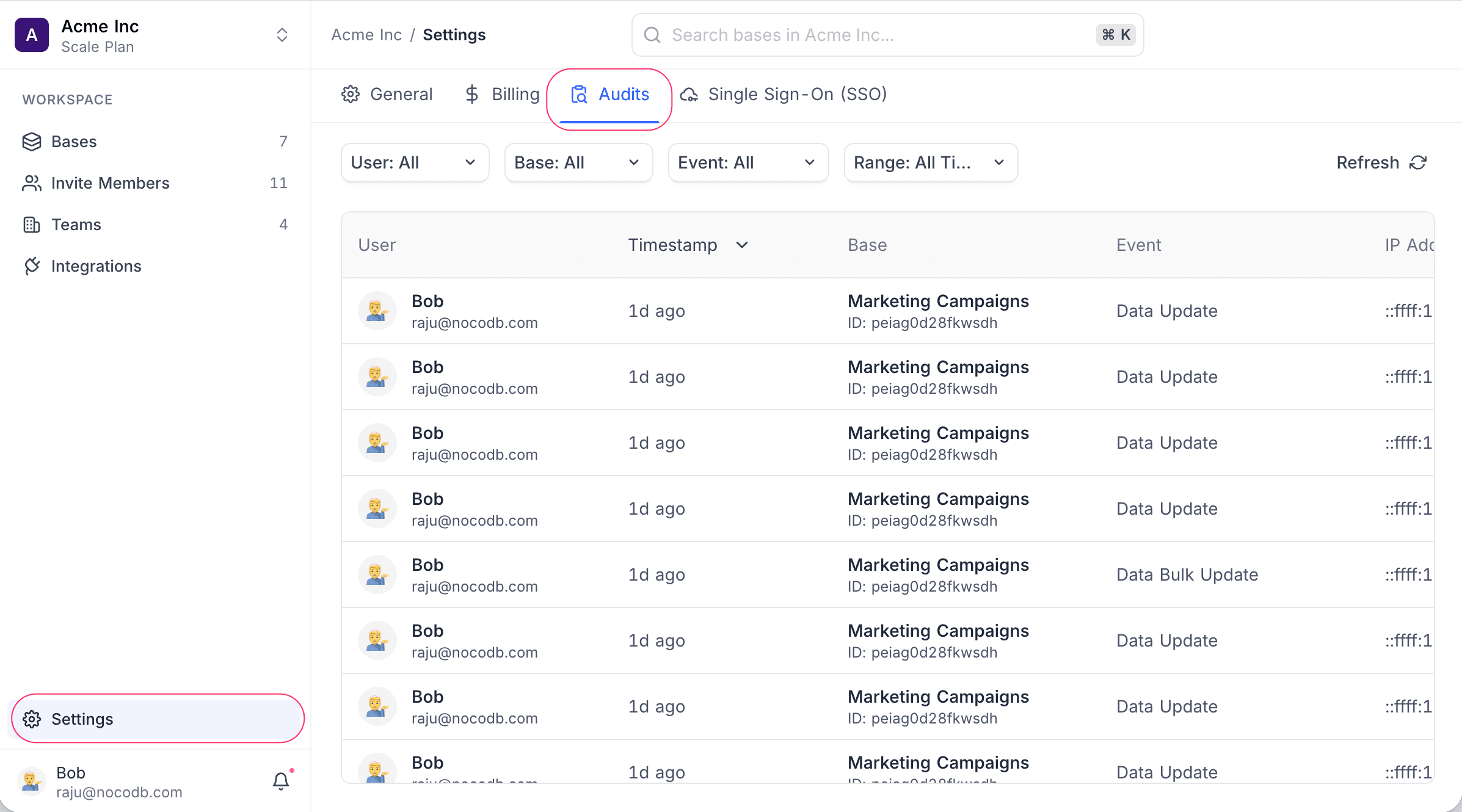Image resolution: width=1462 pixels, height=812 pixels.
Task: Open Teams in the sidebar
Action: pyautogui.click(x=155, y=225)
